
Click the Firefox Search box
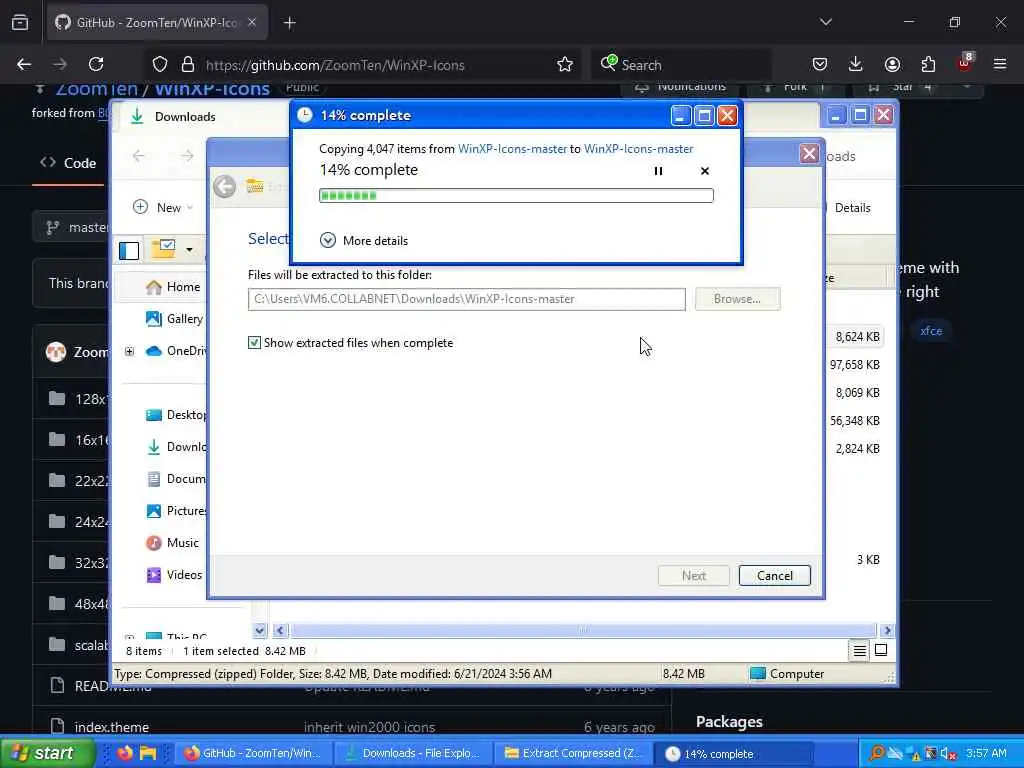click(x=681, y=64)
